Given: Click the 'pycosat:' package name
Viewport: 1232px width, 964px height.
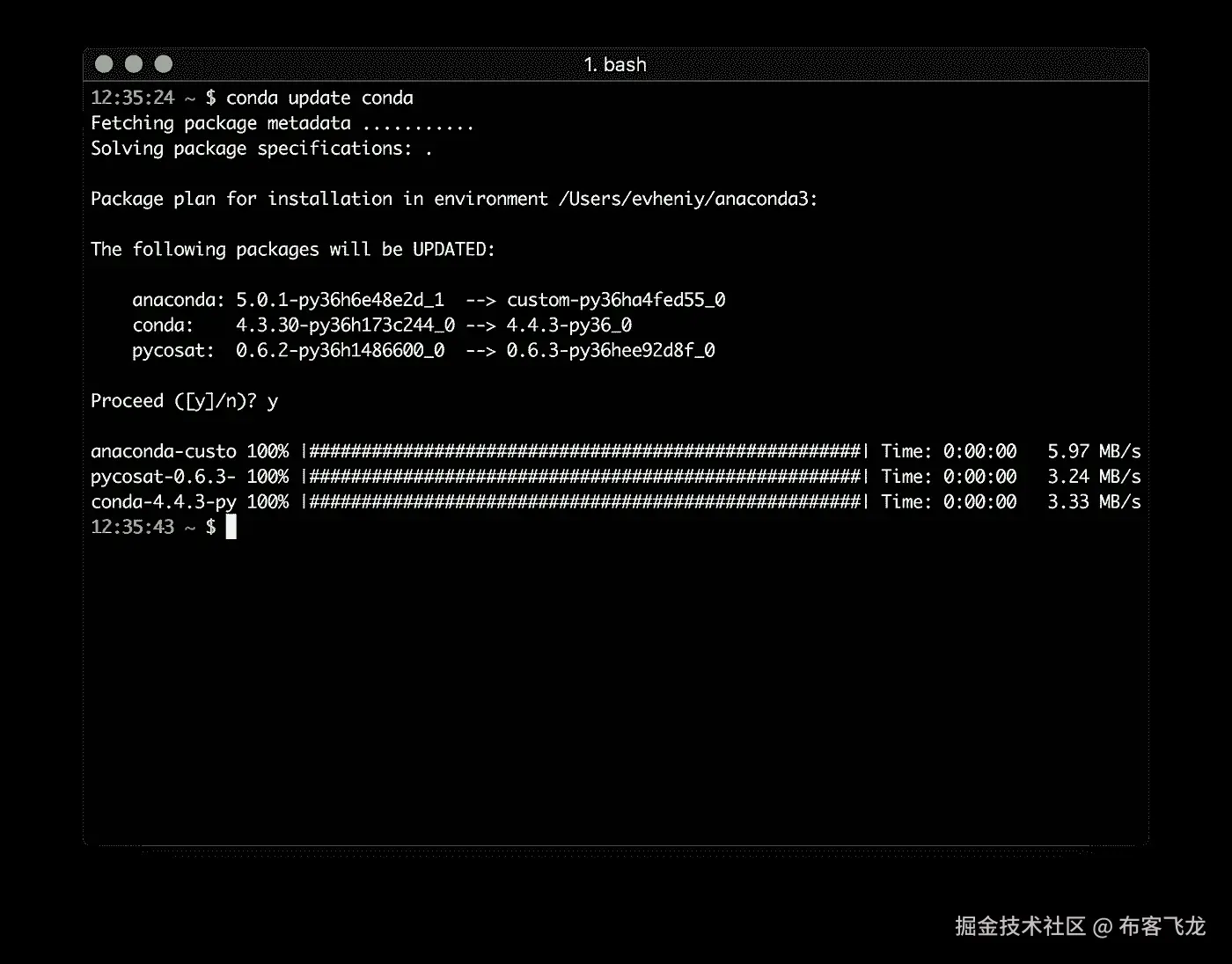Looking at the screenshot, I should [173, 352].
